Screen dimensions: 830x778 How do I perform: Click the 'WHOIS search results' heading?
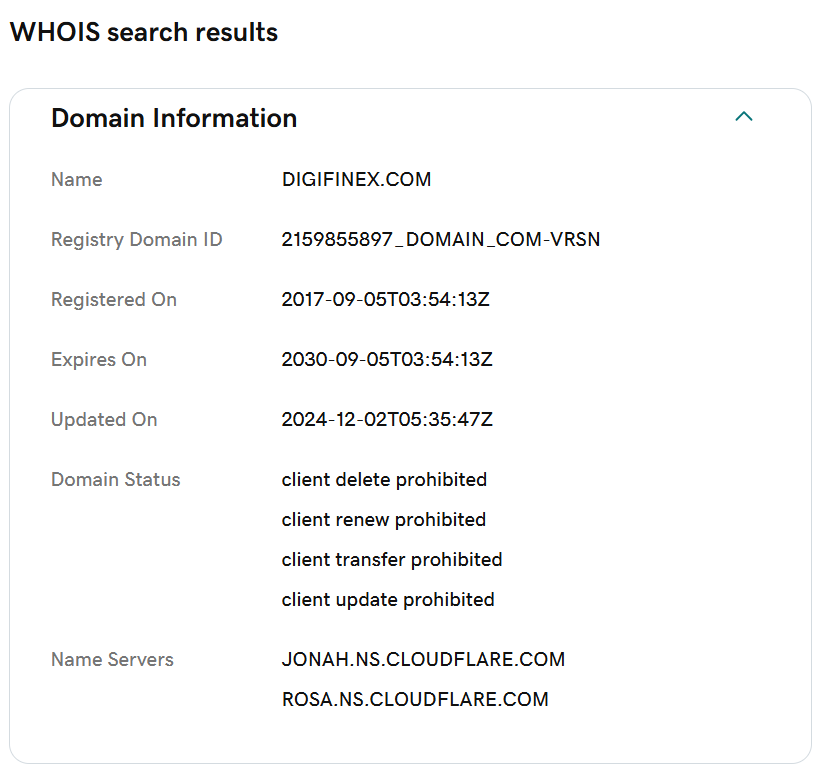[x=144, y=32]
